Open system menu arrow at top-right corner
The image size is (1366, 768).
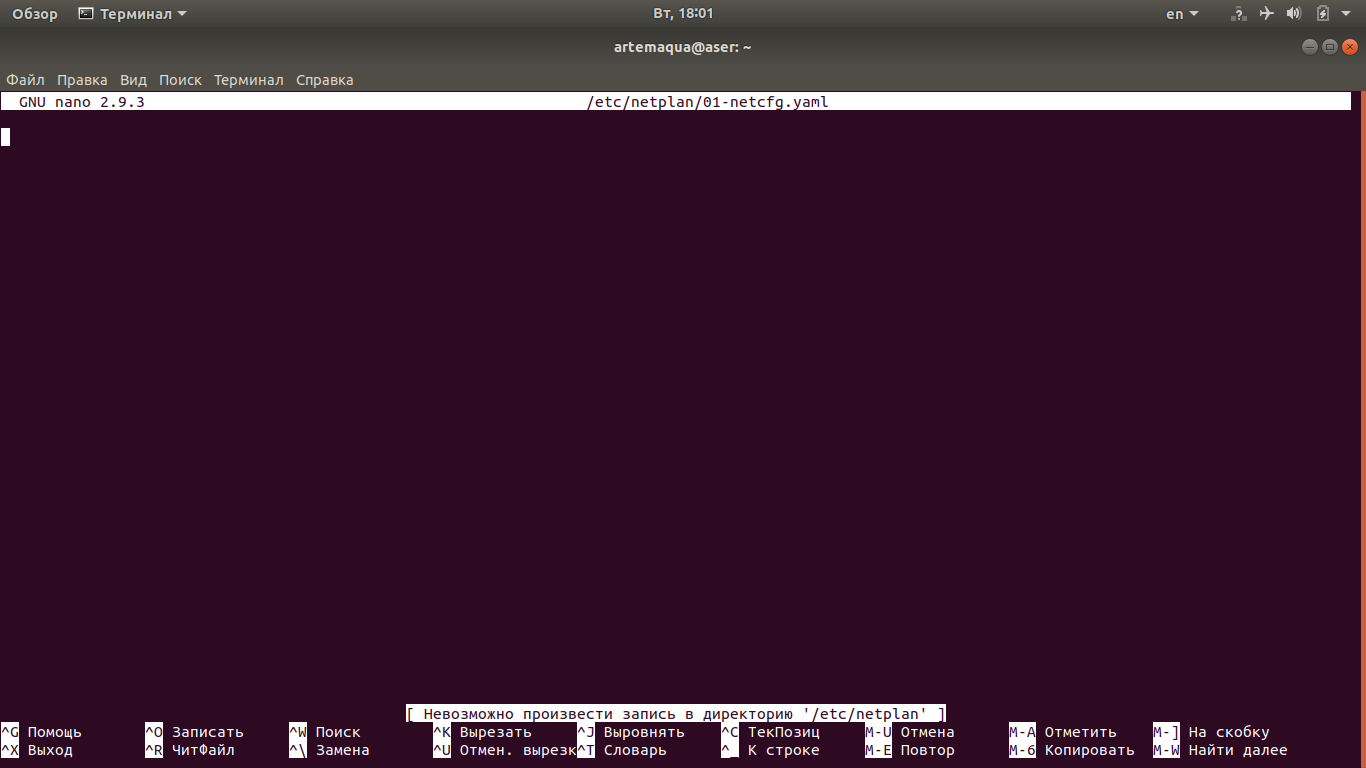(x=1347, y=14)
